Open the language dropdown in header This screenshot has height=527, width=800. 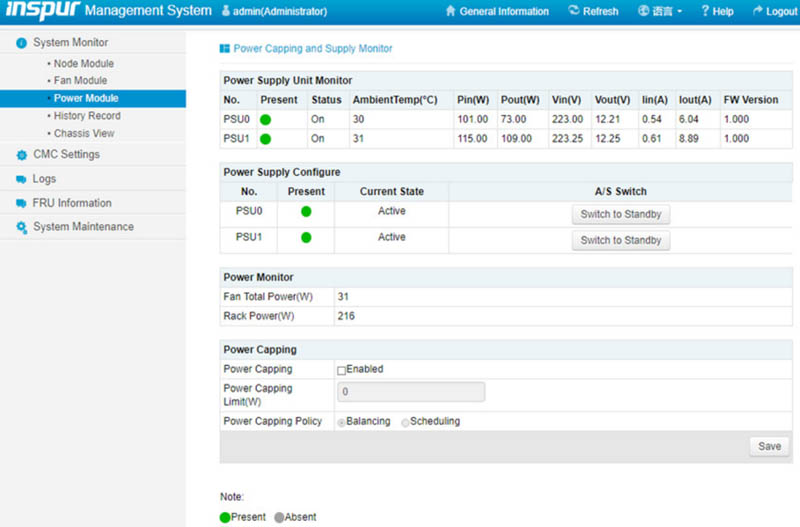tap(660, 12)
